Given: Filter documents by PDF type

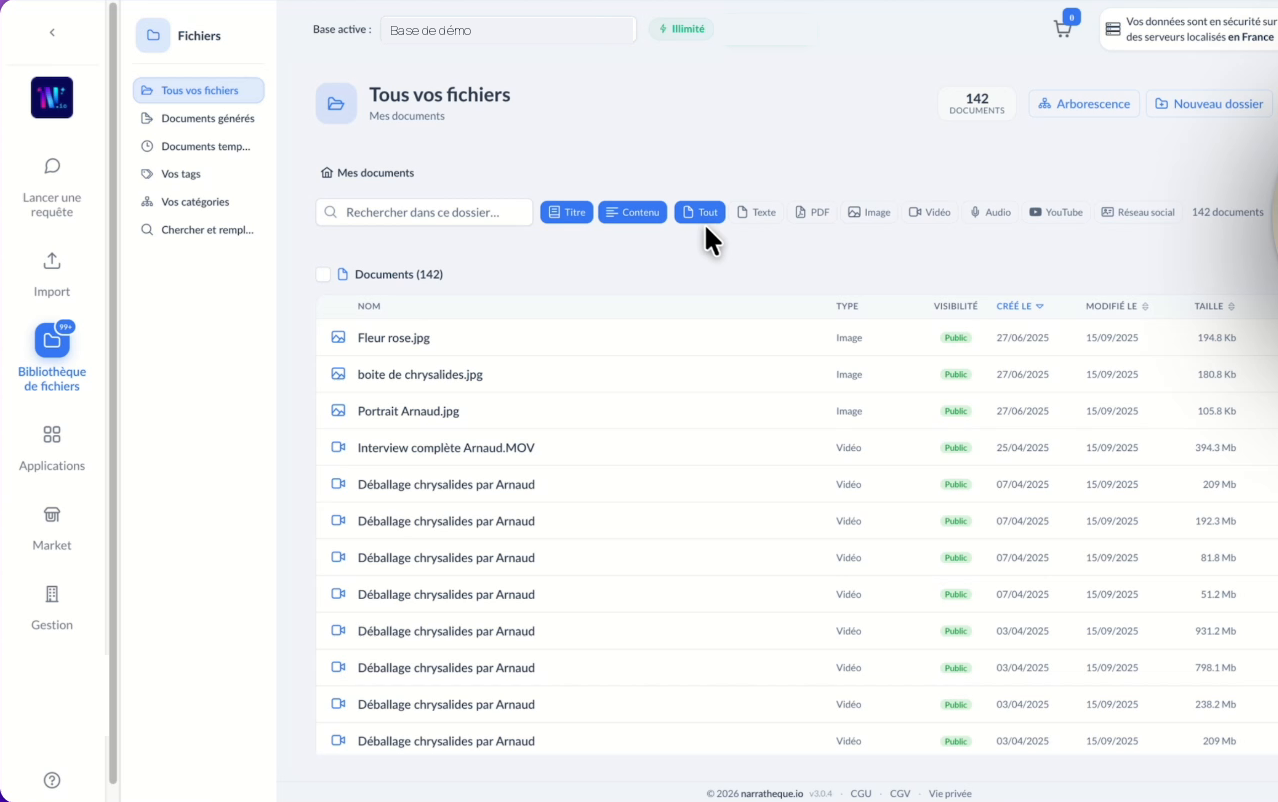Looking at the screenshot, I should (812, 212).
